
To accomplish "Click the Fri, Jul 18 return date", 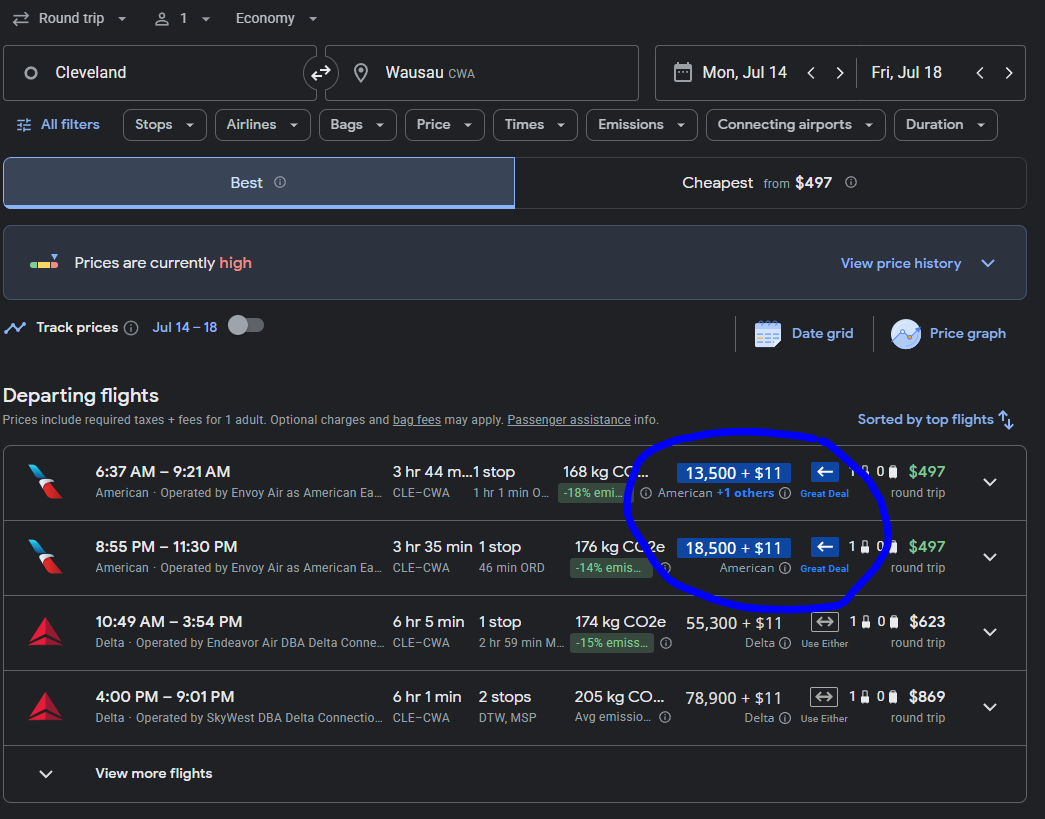I will (906, 73).
